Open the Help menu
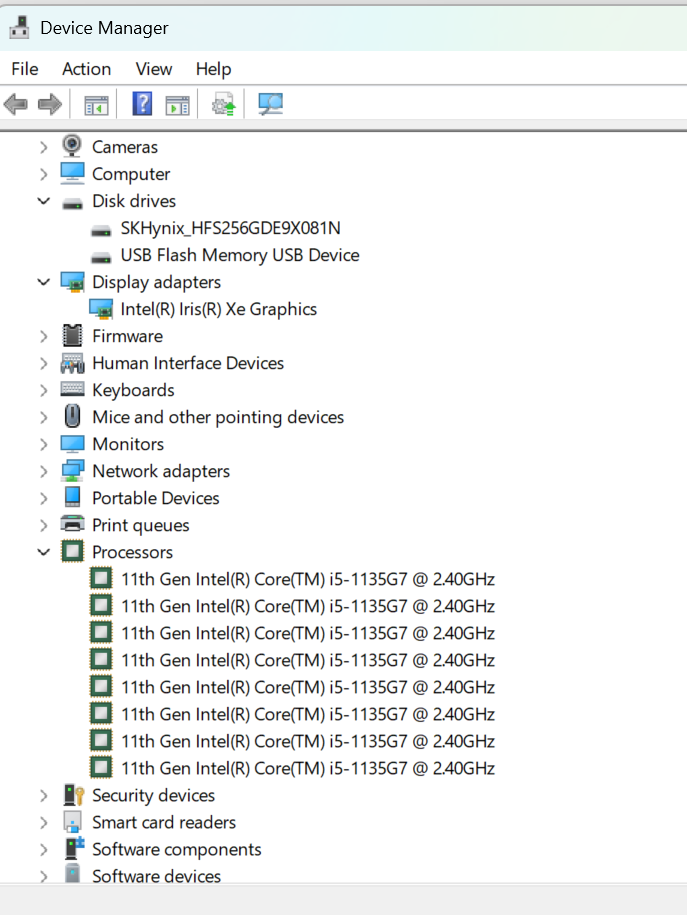This screenshot has width=687, height=915. (x=214, y=69)
